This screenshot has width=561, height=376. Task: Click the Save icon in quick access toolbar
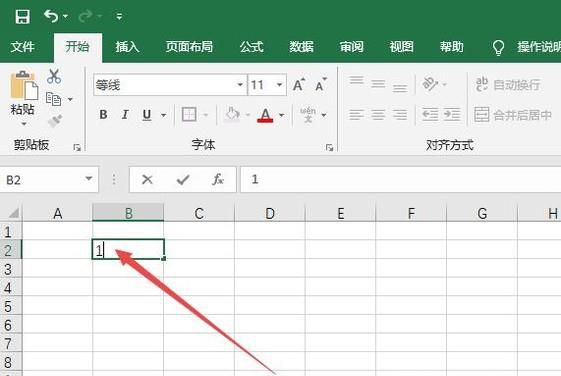[23, 16]
